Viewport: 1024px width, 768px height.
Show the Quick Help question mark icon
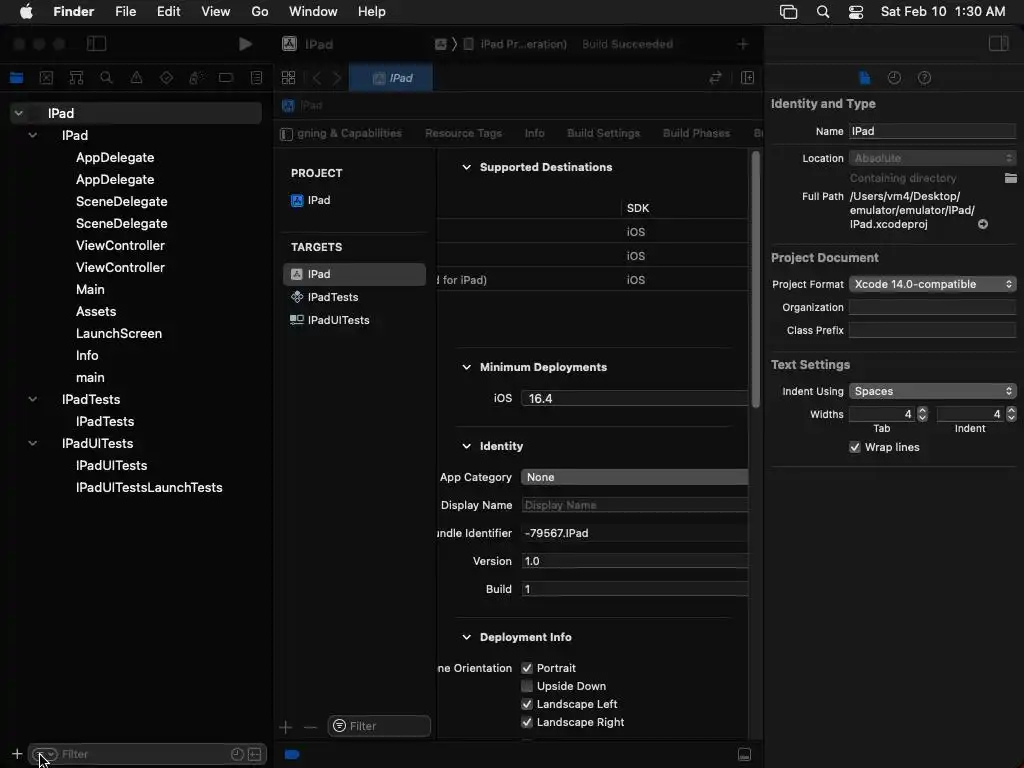click(x=925, y=78)
